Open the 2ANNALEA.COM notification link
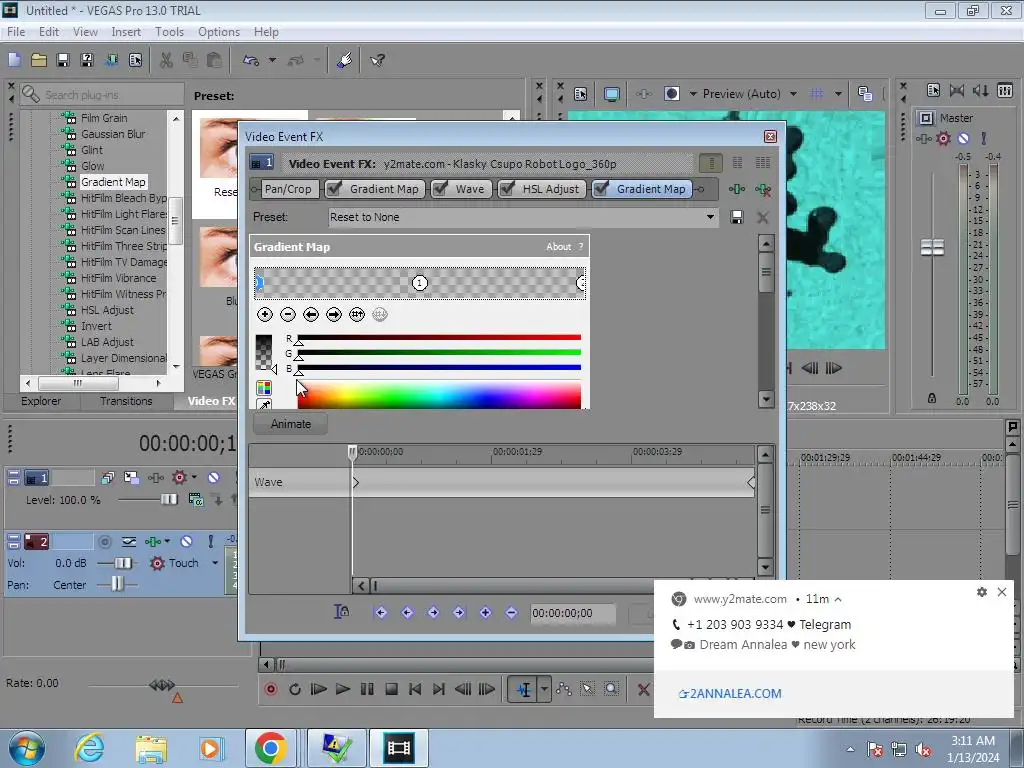This screenshot has width=1024, height=768. [730, 694]
